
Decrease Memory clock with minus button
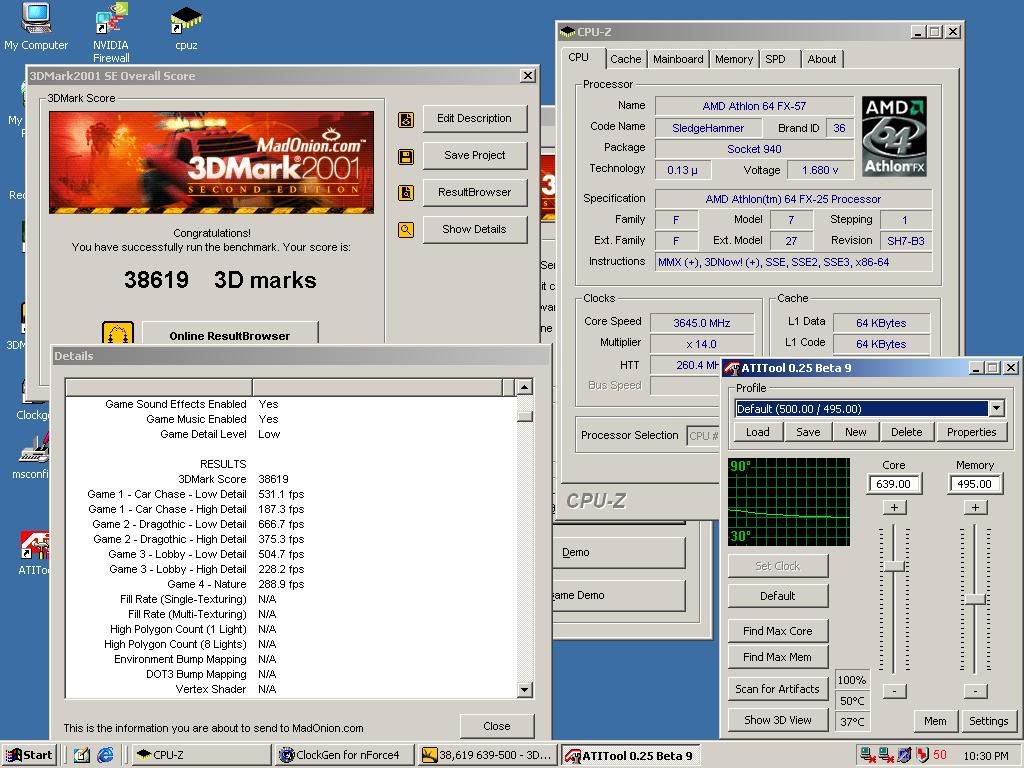tap(975, 691)
